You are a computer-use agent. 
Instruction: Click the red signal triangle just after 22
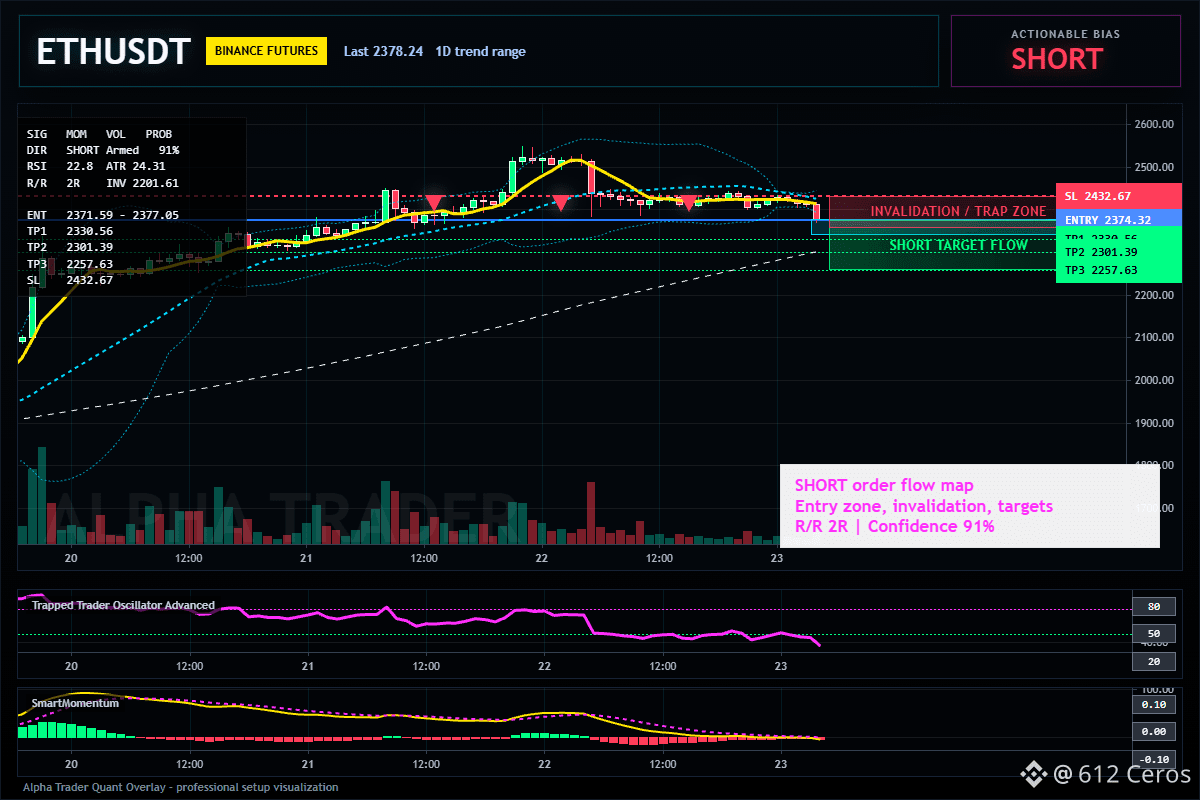pos(561,203)
